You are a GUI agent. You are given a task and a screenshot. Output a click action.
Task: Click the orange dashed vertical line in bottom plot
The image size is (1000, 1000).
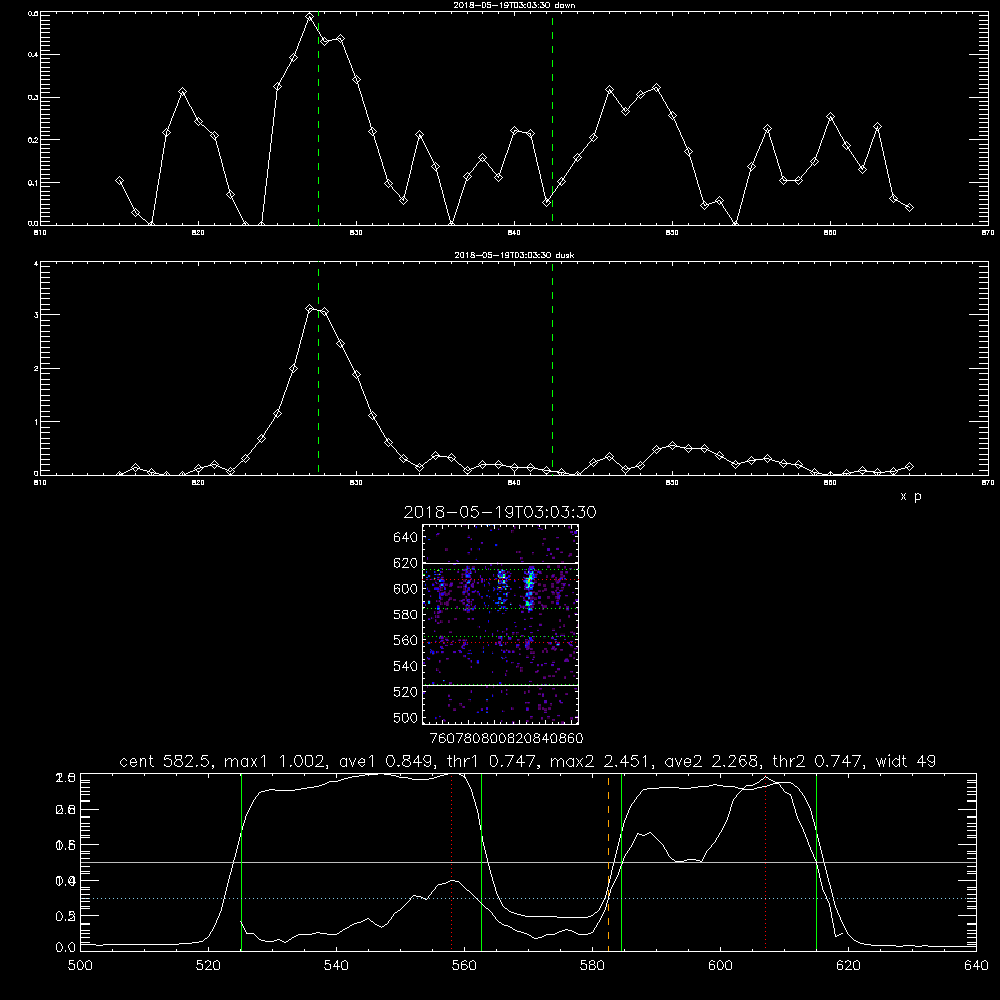(608, 862)
